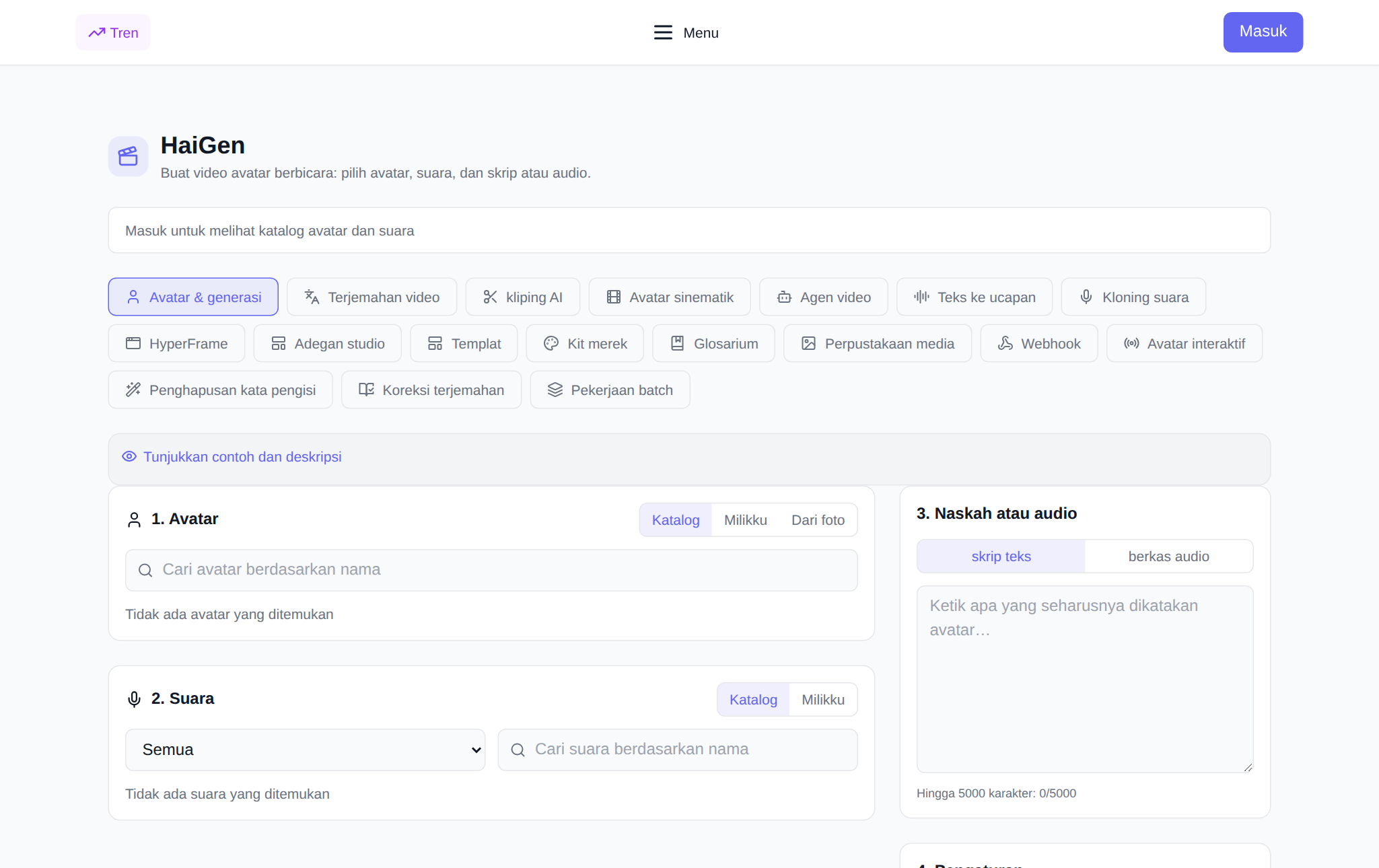Click the microphone icon on Kloning suara
This screenshot has height=868, width=1379.
click(1086, 297)
